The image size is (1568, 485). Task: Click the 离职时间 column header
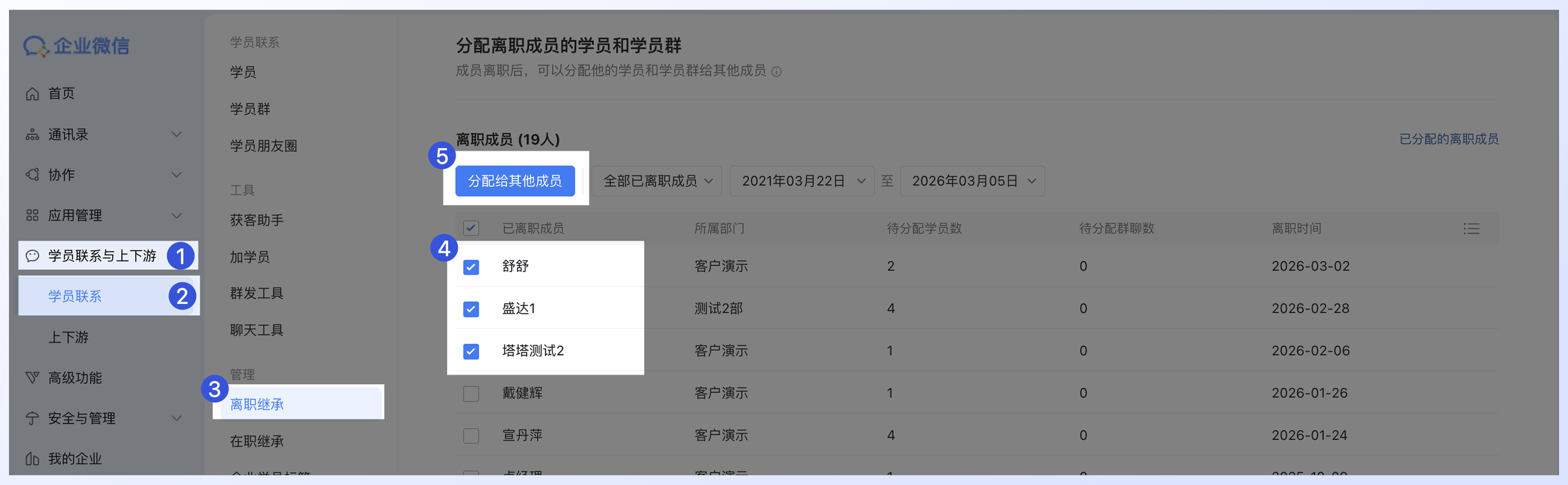point(1296,229)
